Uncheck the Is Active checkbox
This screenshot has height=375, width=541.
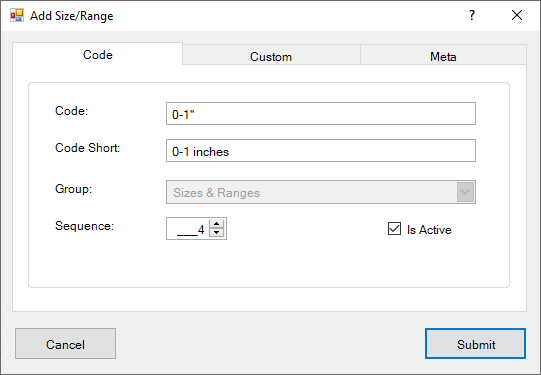[394, 229]
